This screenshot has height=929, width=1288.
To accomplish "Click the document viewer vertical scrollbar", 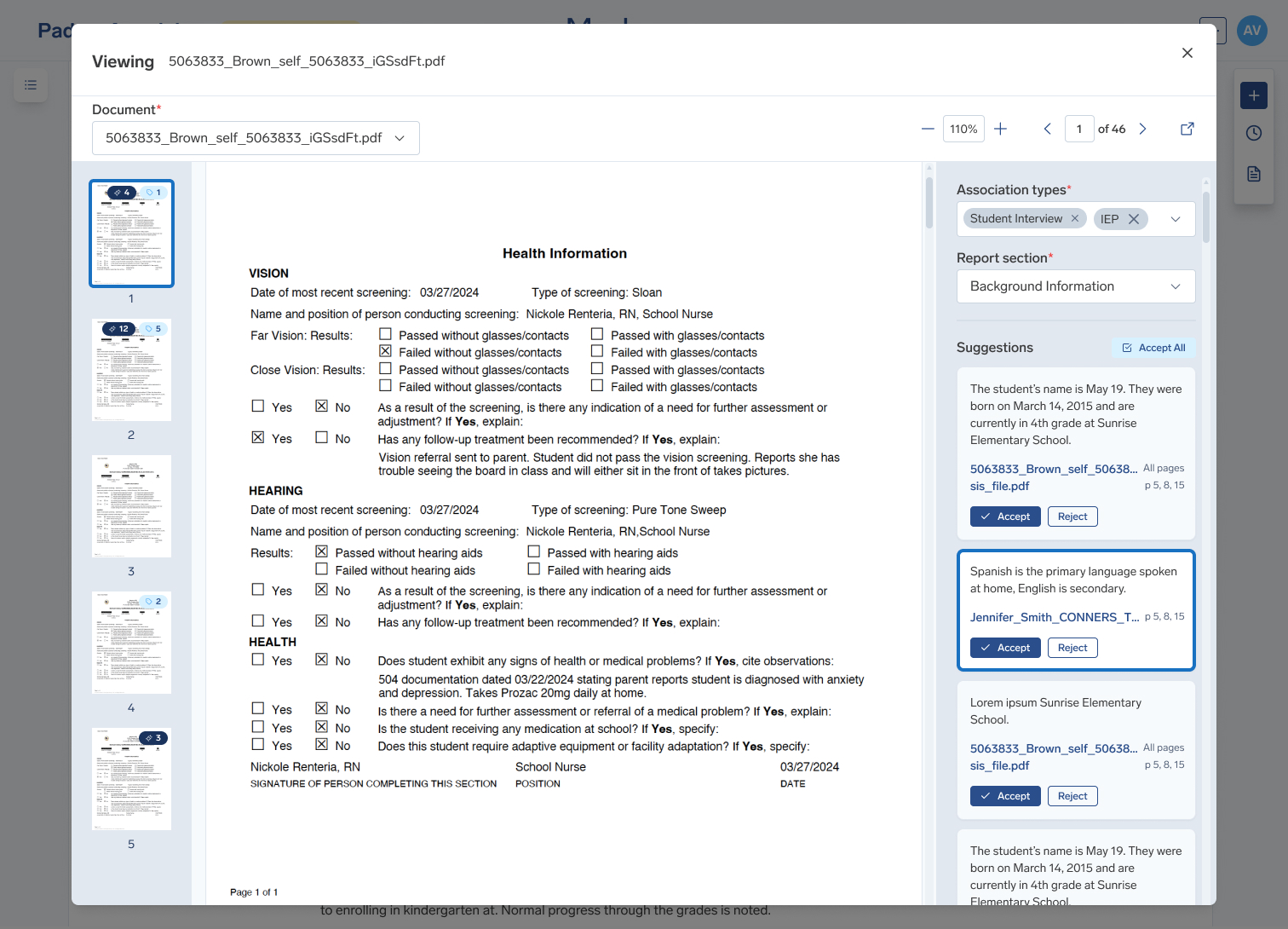I will point(929,203).
